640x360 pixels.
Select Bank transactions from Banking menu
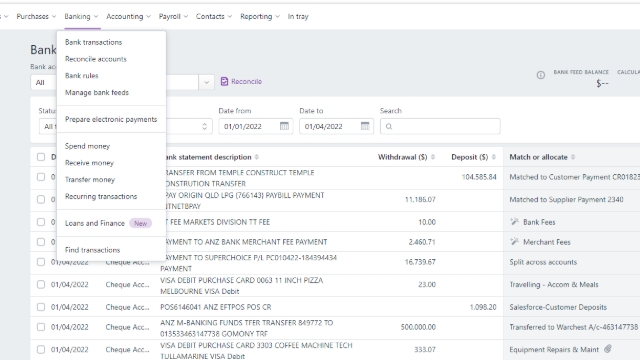tap(93, 42)
